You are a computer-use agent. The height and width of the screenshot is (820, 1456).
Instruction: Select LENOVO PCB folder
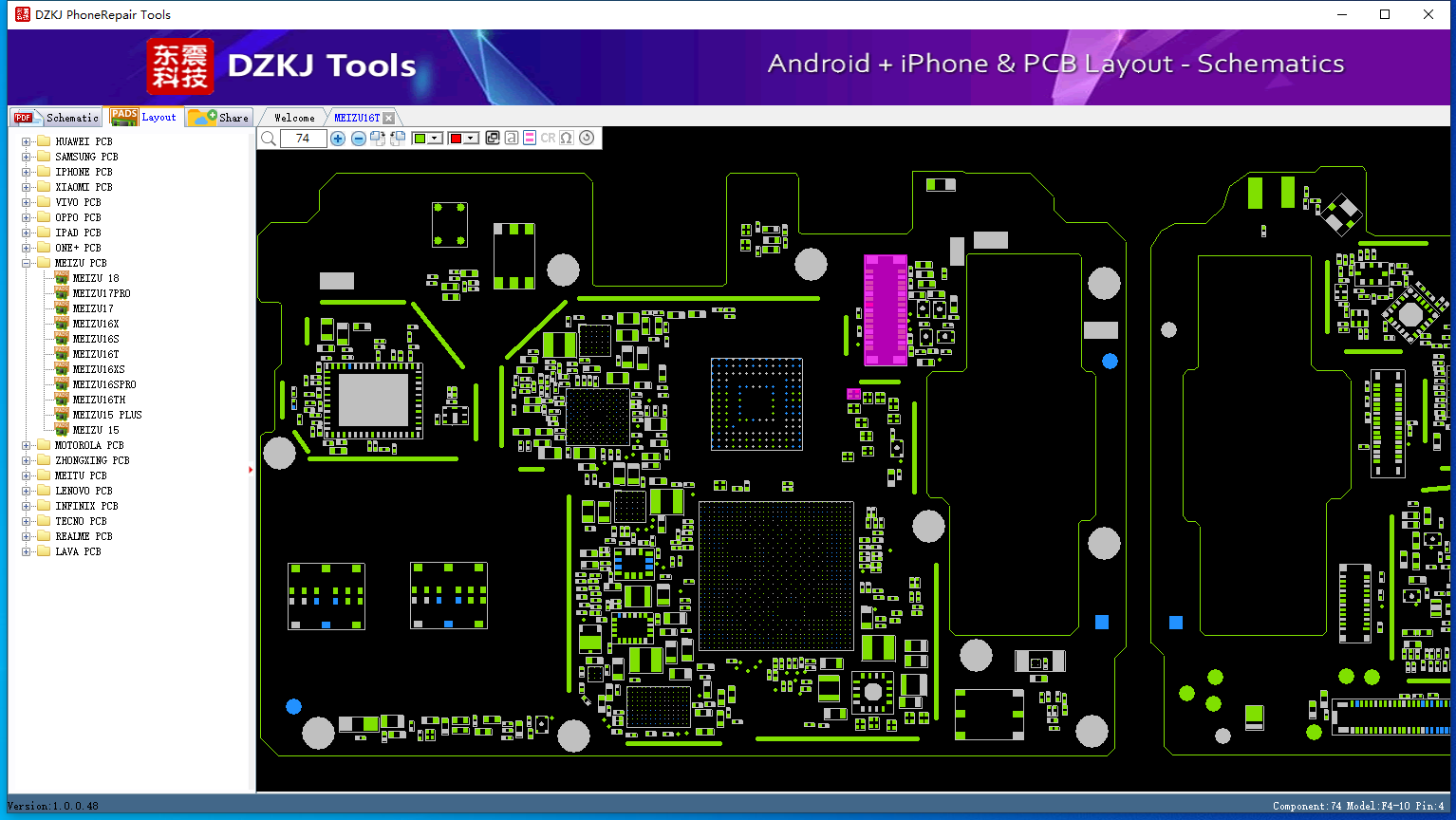(x=84, y=491)
